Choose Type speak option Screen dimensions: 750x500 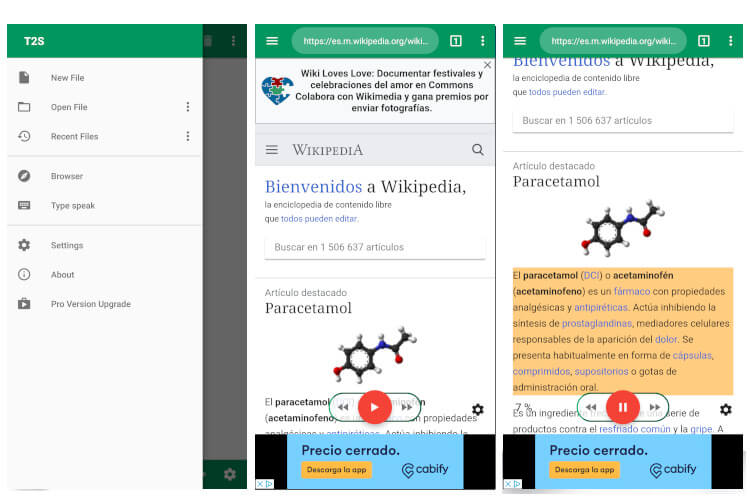(104, 205)
